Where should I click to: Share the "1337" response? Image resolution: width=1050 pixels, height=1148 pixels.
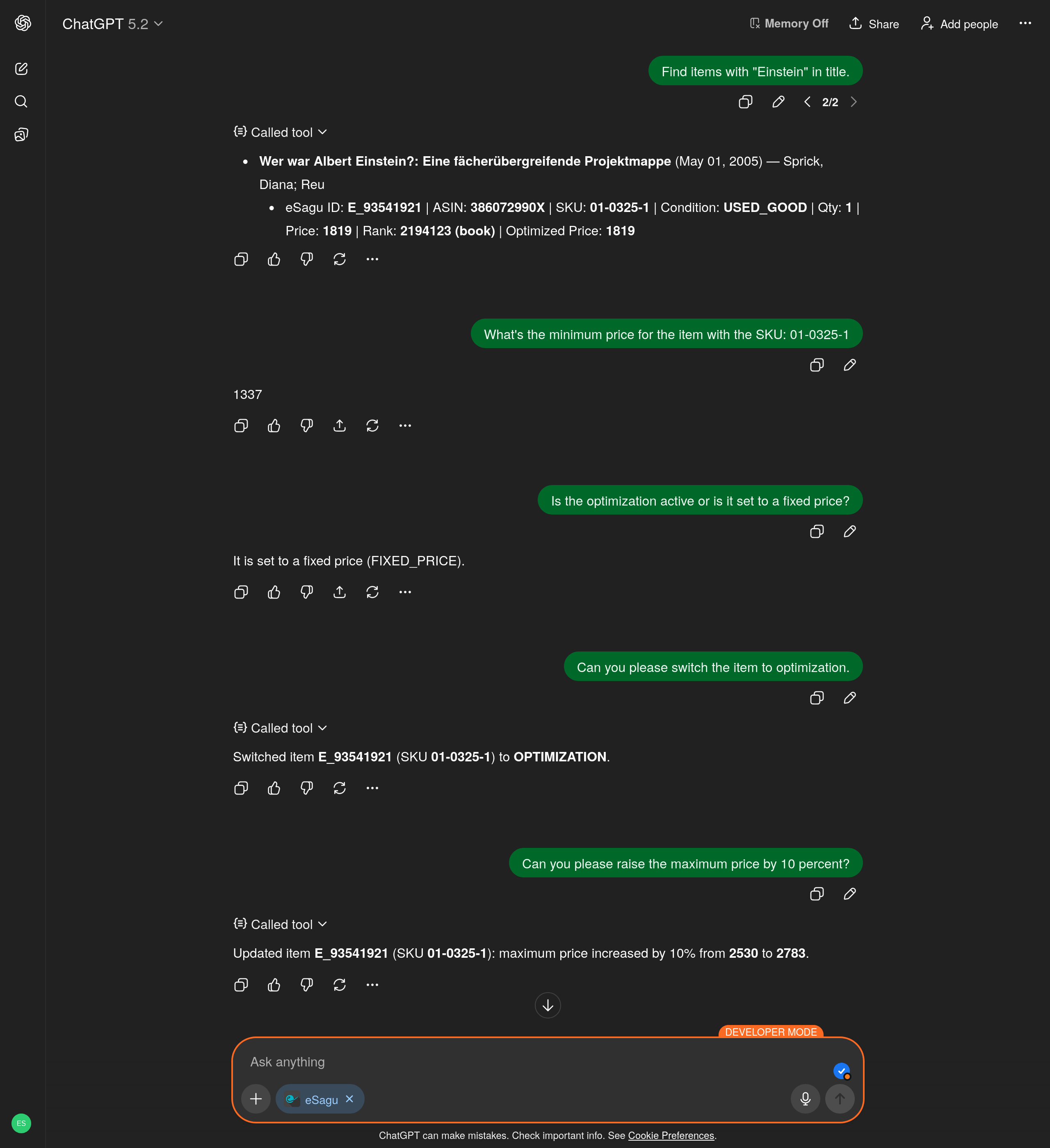pos(340,426)
